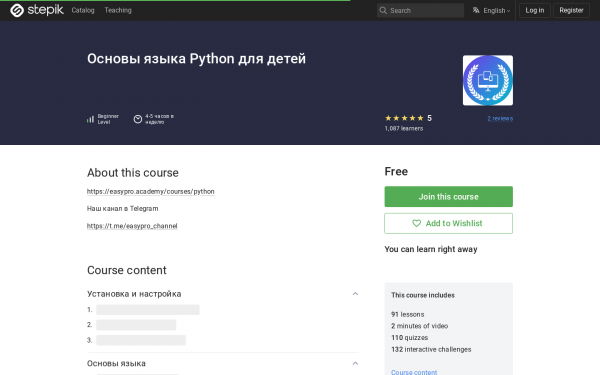Click the About this course heading

coord(133,173)
